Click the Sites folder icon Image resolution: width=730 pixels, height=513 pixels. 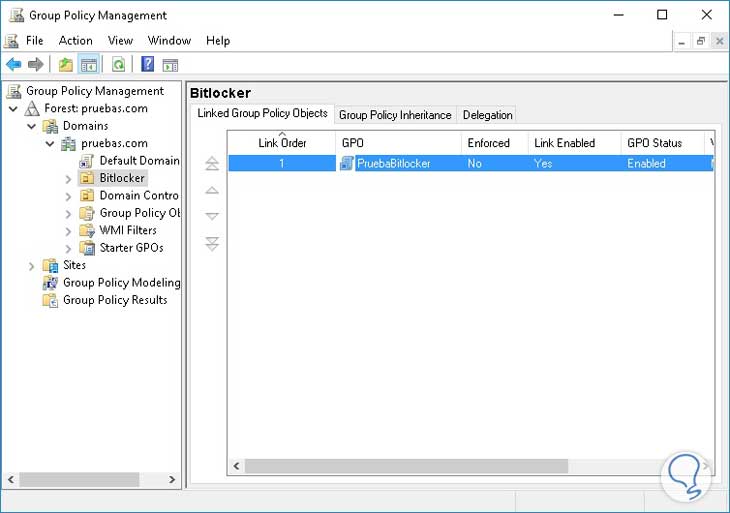(50, 265)
